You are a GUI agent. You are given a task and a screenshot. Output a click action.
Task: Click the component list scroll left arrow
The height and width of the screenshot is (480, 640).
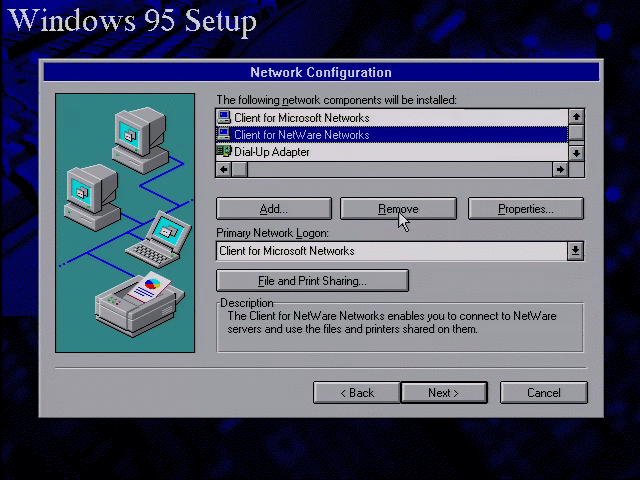click(224, 169)
